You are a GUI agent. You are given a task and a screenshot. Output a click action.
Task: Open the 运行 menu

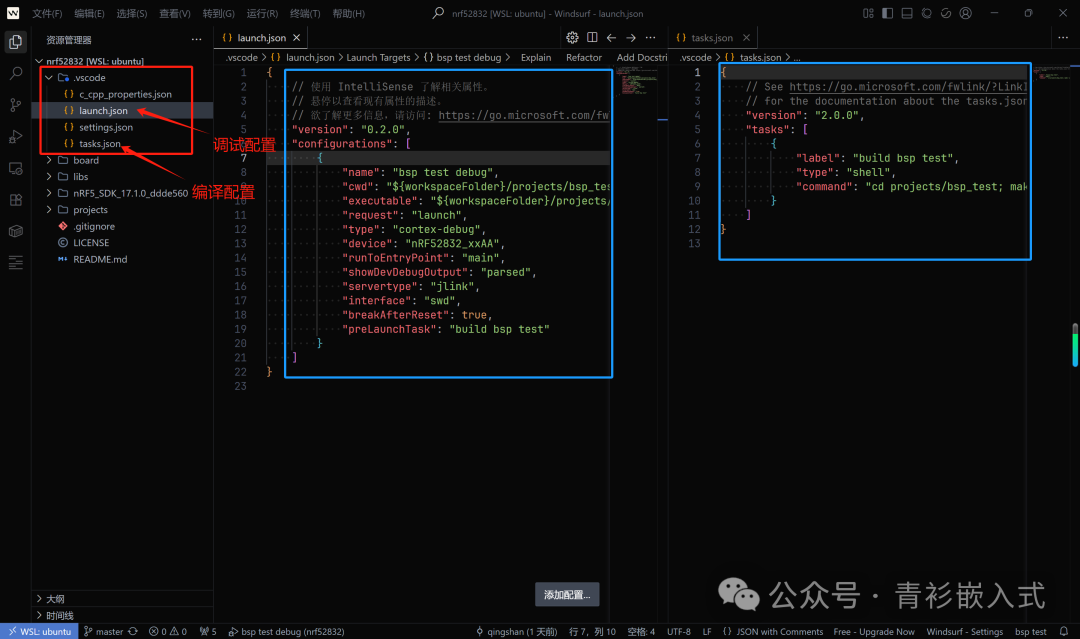pos(261,13)
